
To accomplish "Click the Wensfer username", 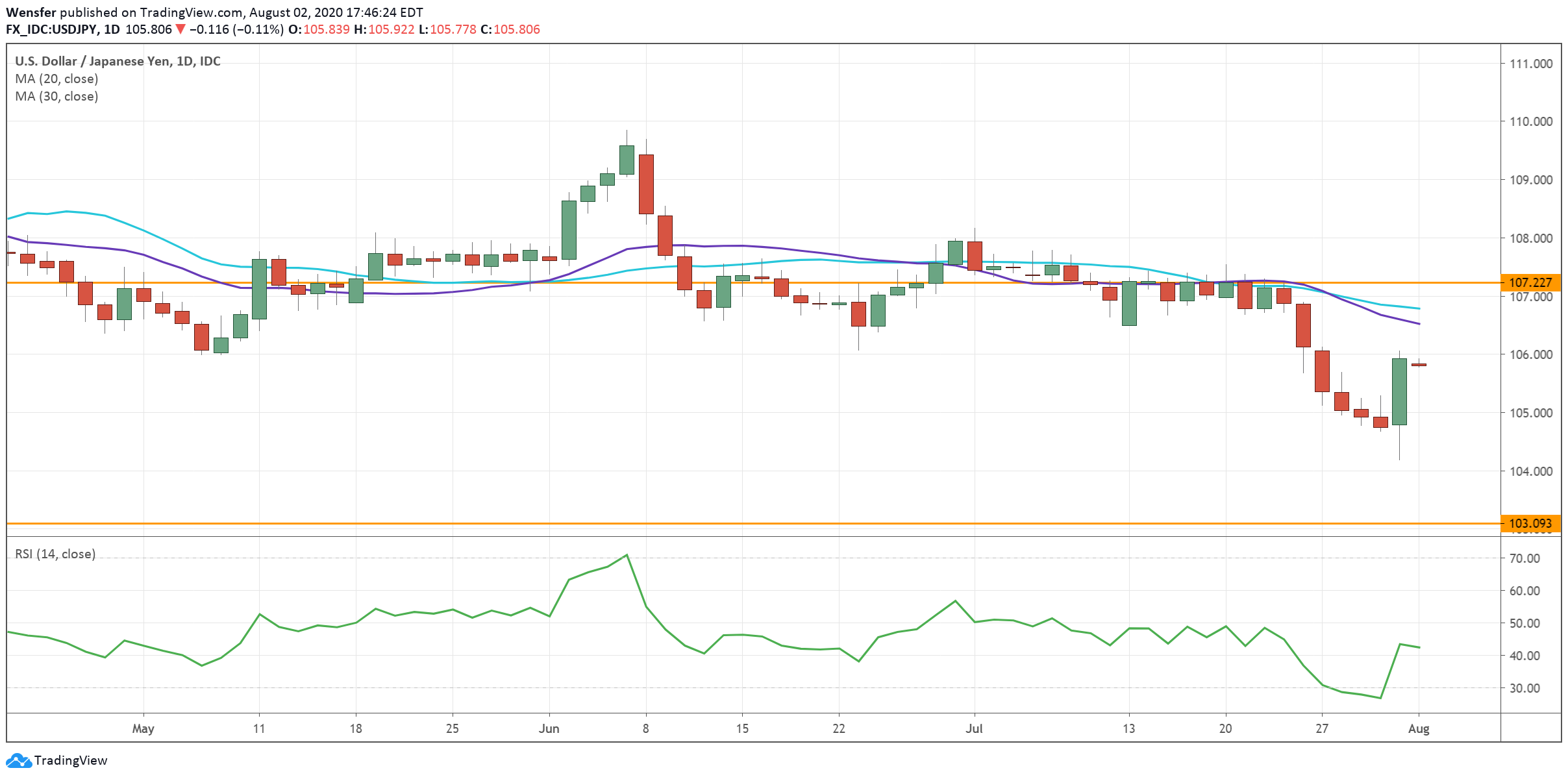I will click(x=31, y=12).
